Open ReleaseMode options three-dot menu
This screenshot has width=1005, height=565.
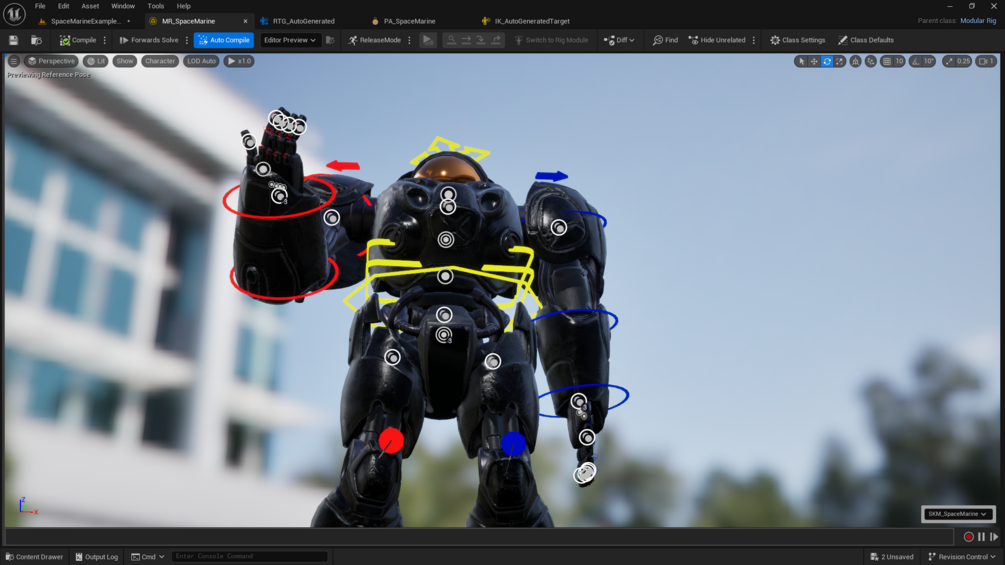tap(410, 40)
